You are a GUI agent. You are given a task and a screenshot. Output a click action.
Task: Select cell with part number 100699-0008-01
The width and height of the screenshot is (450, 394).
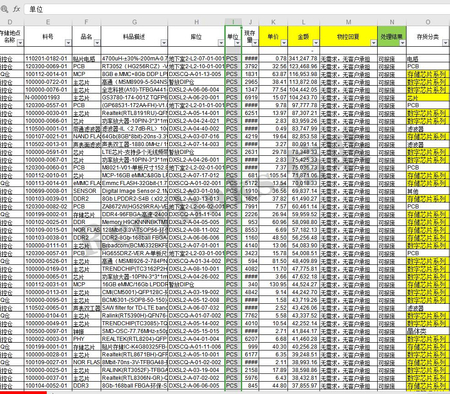point(48,191)
